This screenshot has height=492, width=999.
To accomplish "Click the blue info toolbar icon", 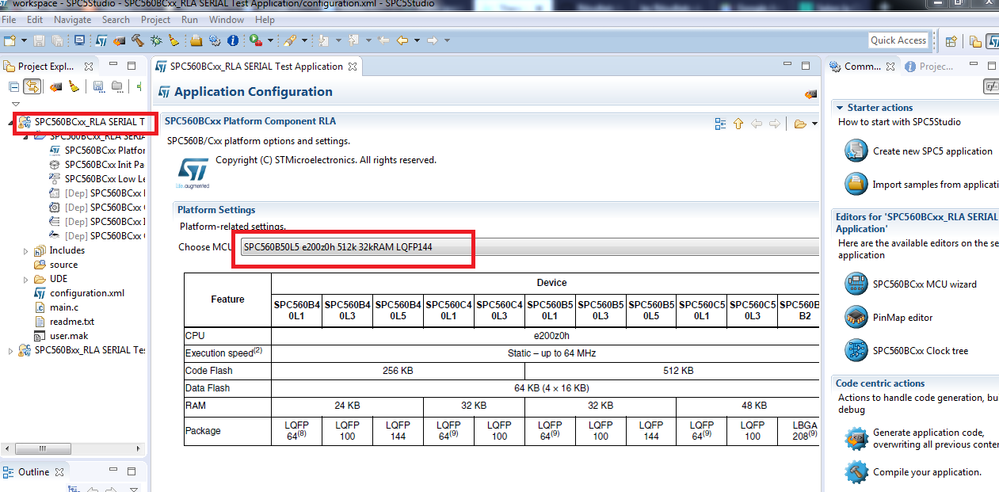I will pyautogui.click(x=233, y=40).
